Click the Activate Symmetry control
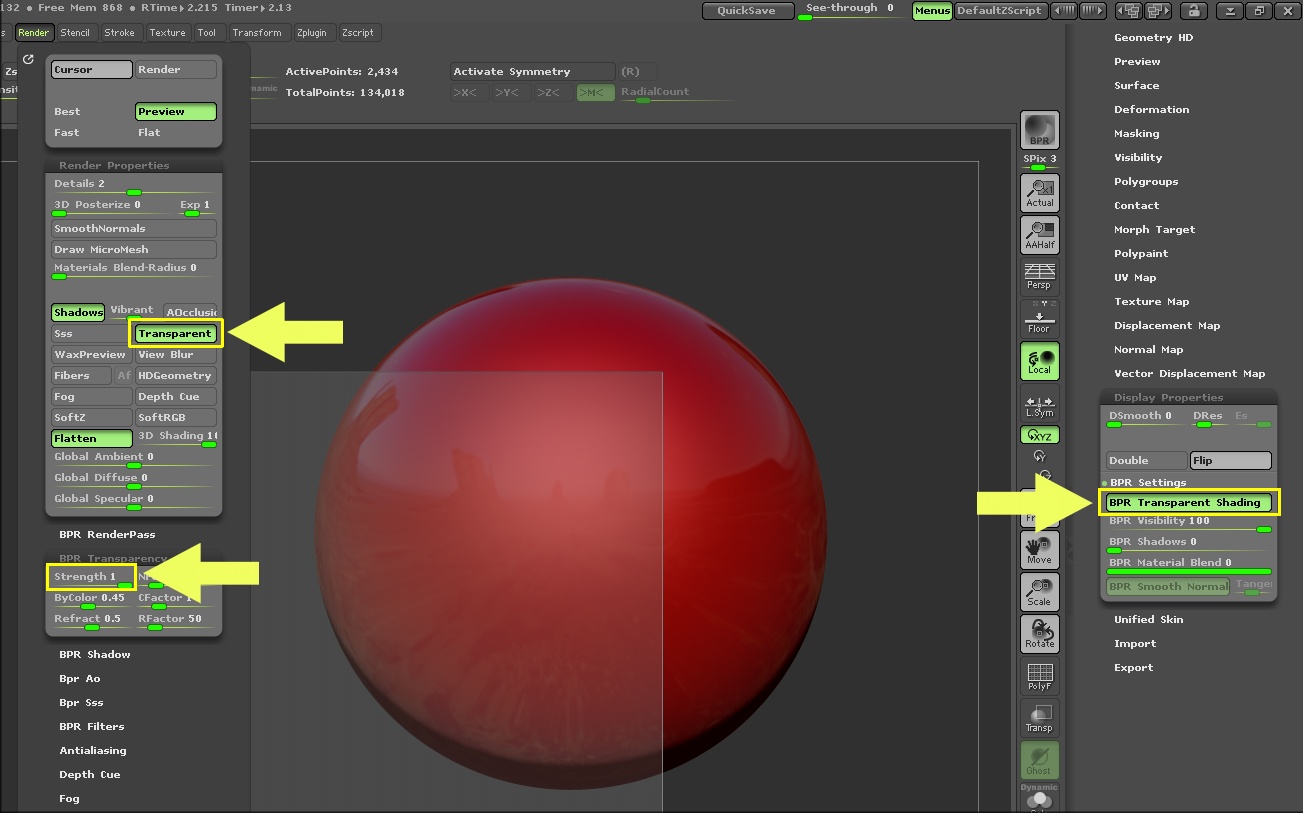The height and width of the screenshot is (813, 1303). coord(531,71)
